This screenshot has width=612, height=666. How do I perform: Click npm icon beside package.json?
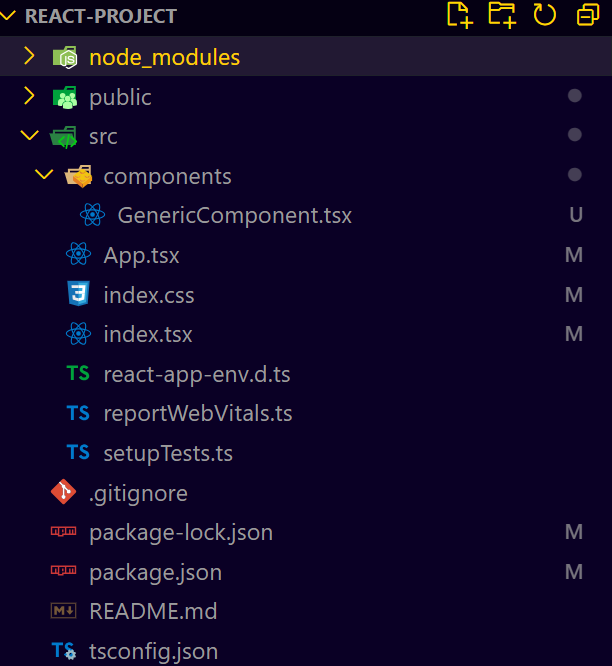pos(64,570)
